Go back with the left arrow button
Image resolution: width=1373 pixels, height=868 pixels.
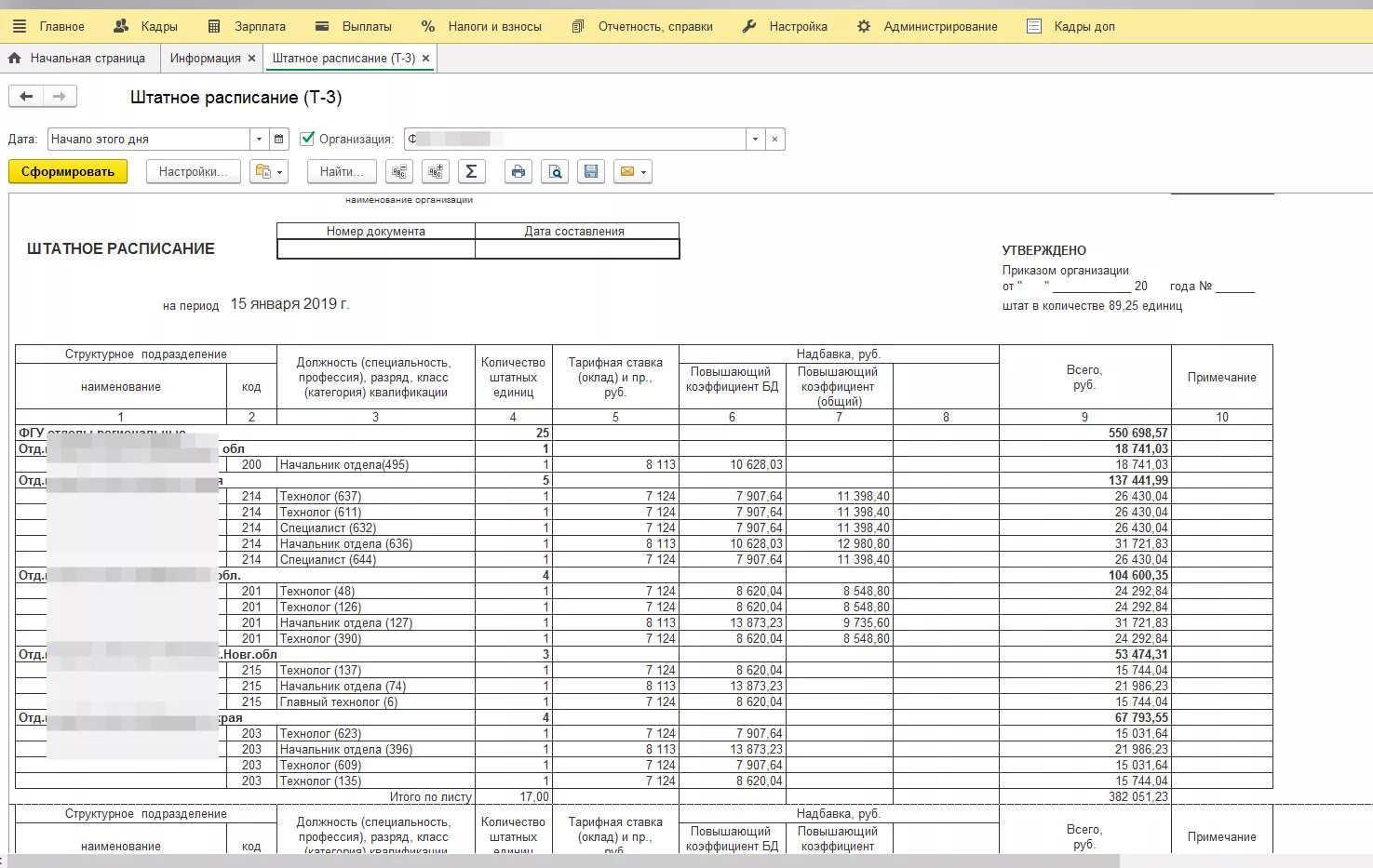(x=26, y=97)
